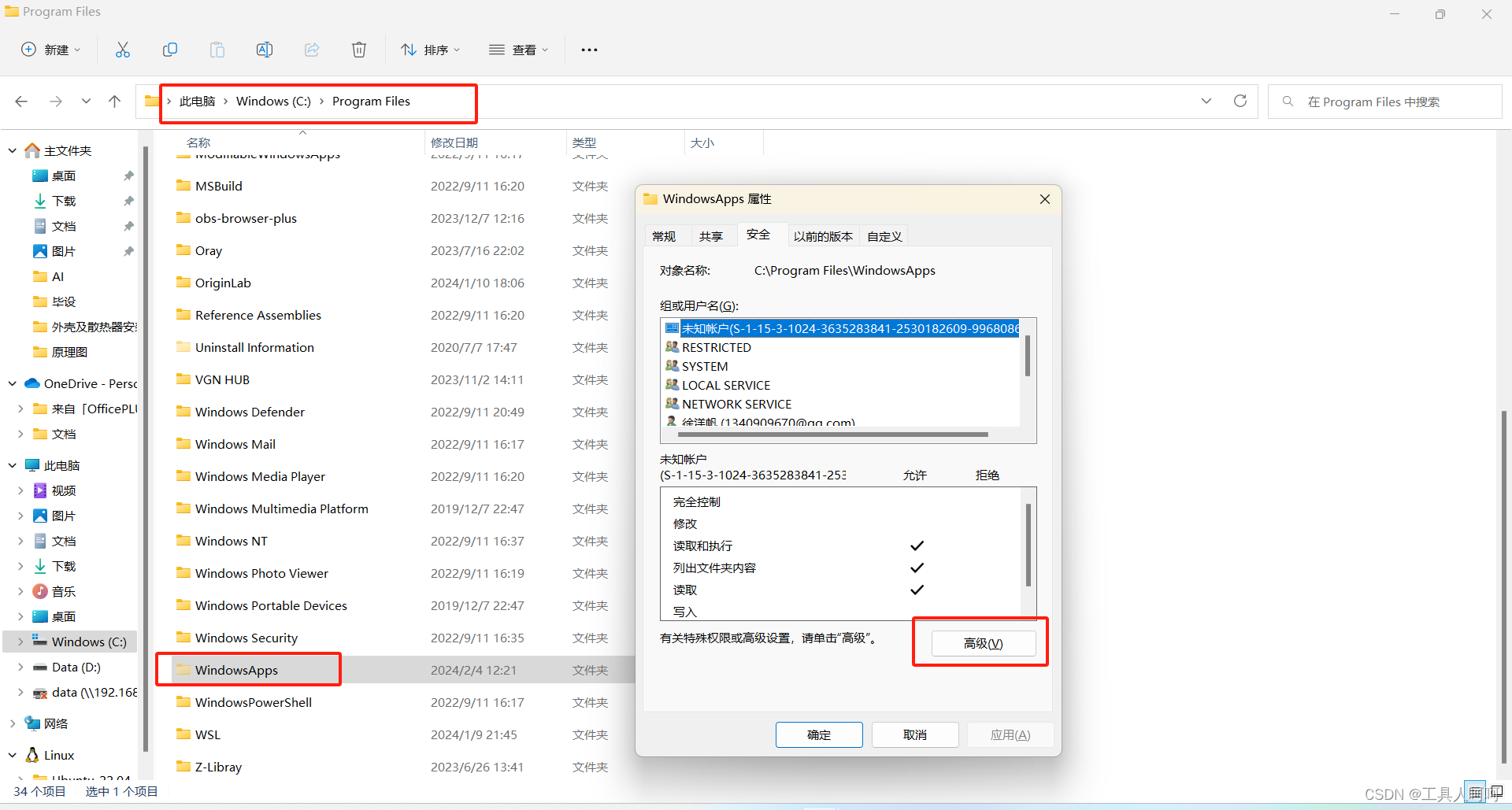This screenshot has height=810, width=1512.
Task: Expand the 网络 network tree node
Action: tap(13, 723)
